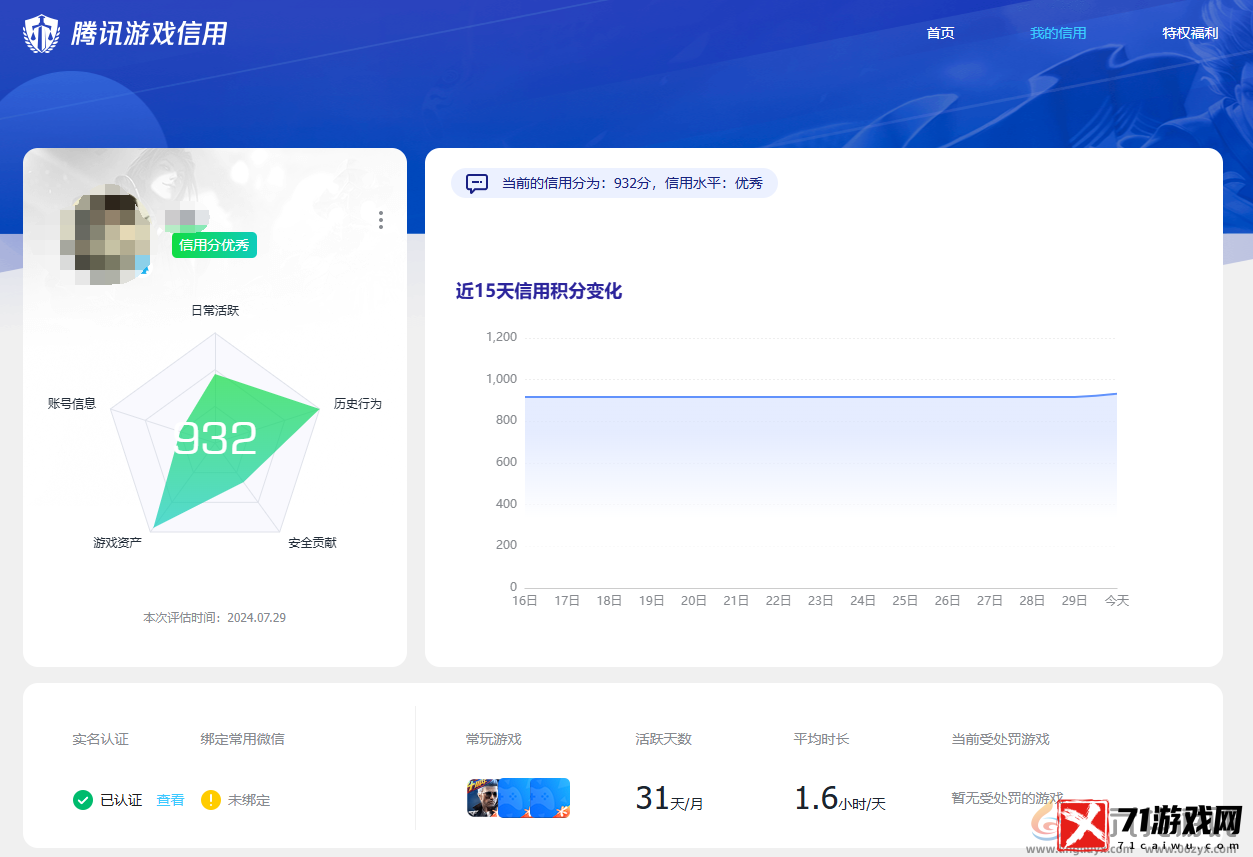Click the 31天/月 value
The width and height of the screenshot is (1253, 857).
click(x=669, y=798)
